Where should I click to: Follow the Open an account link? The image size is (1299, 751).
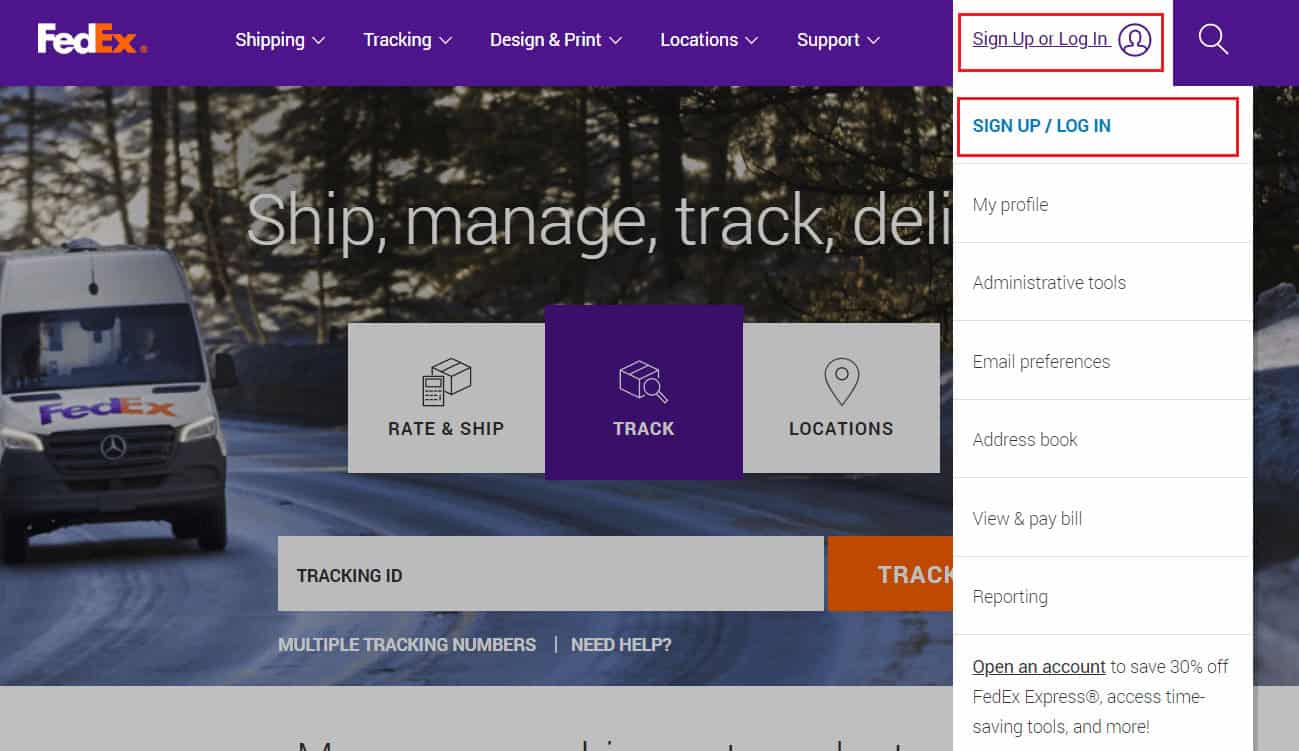tap(1039, 667)
